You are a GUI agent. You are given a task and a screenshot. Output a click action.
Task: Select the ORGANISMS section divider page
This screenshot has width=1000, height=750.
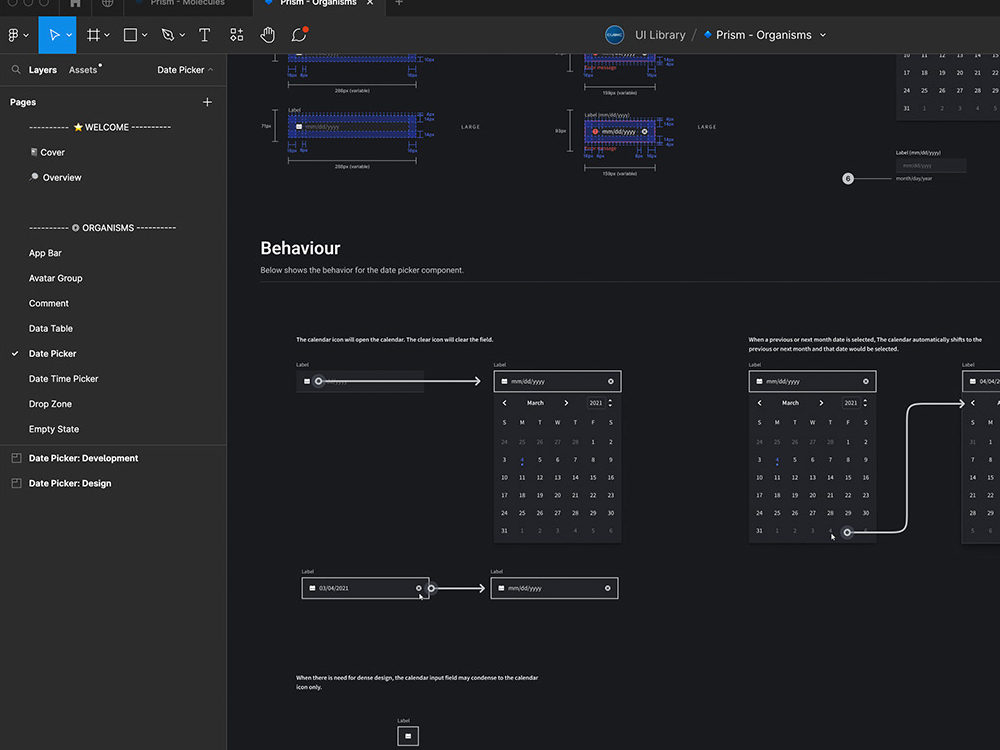click(x=103, y=228)
